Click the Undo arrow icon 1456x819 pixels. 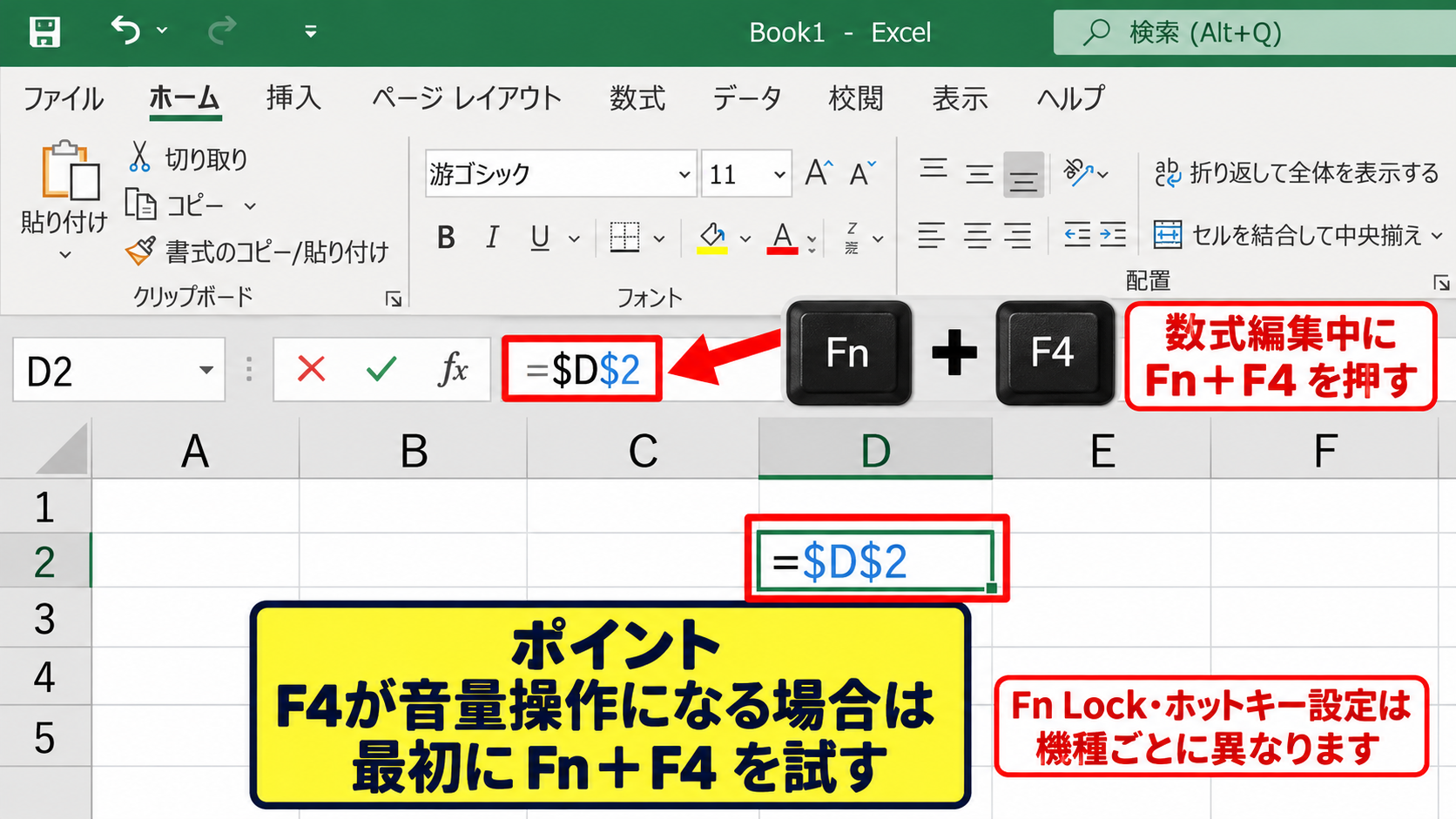point(125,30)
